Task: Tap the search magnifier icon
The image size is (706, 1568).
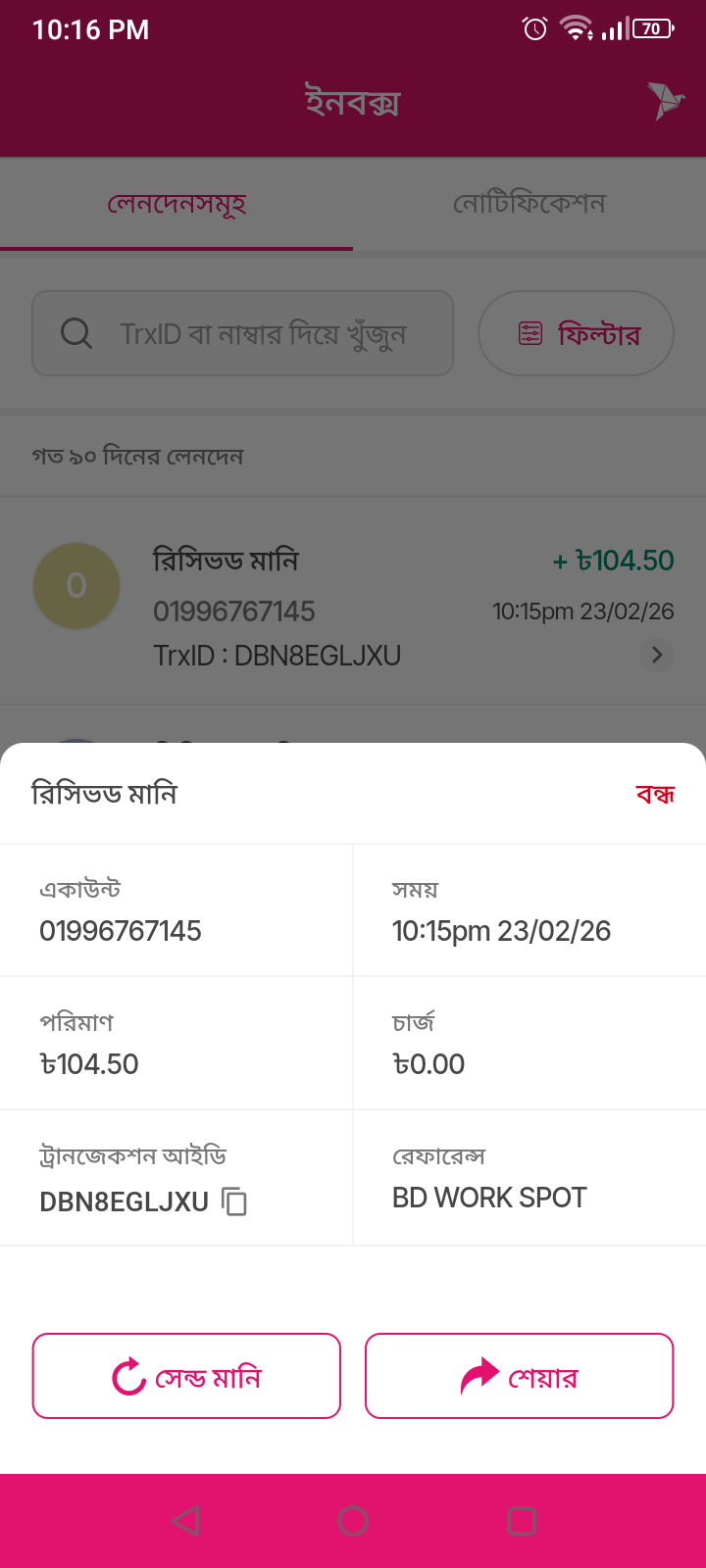Action: (76, 333)
